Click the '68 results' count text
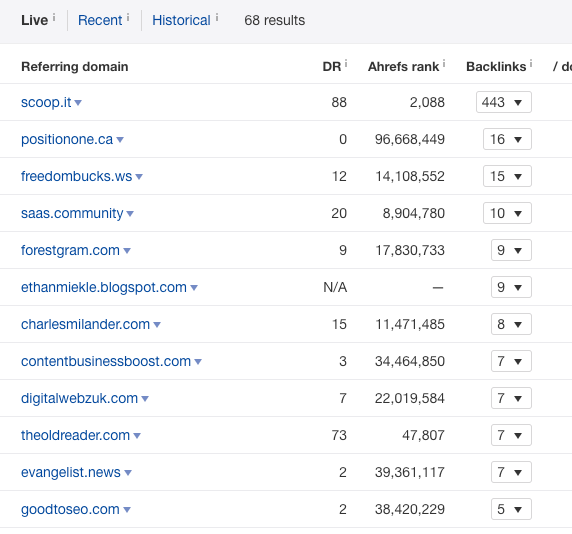 pos(274,20)
